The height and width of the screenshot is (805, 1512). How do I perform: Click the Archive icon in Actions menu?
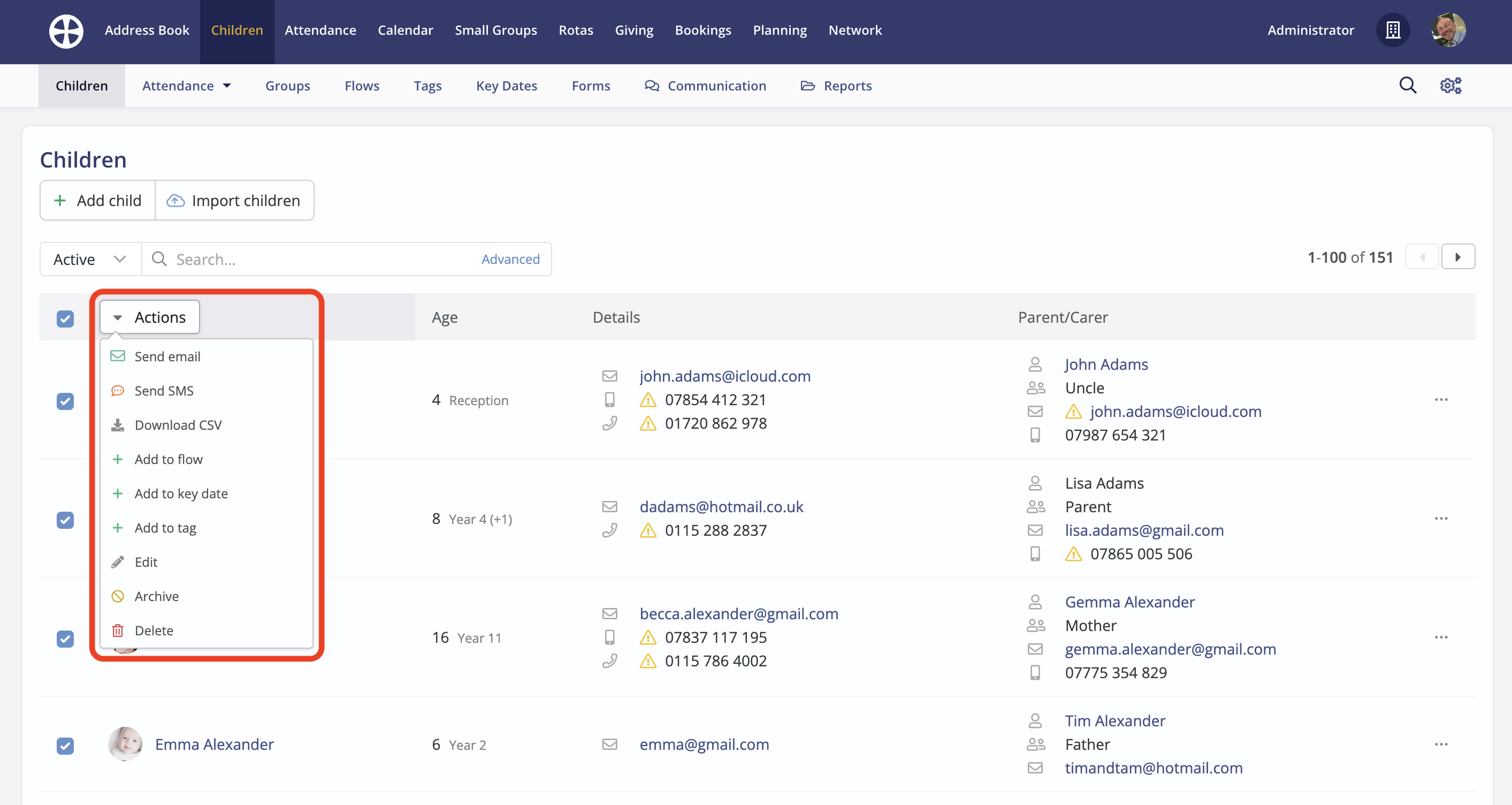tap(118, 596)
